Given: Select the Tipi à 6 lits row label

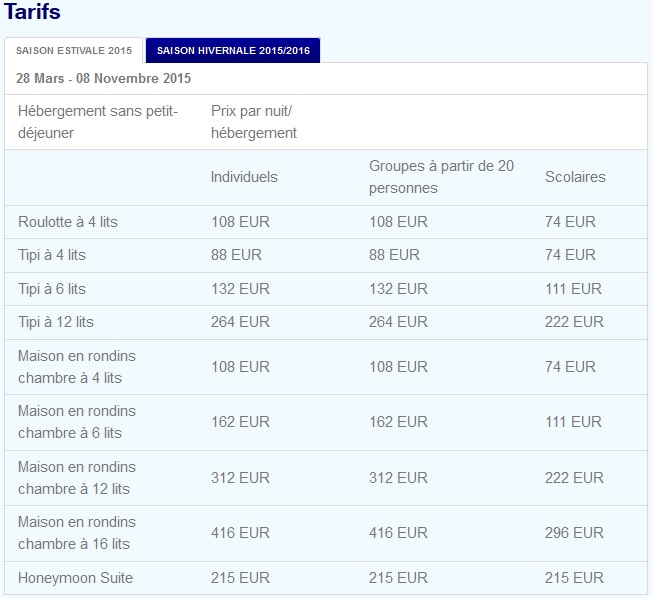Looking at the screenshot, I should coord(52,289).
